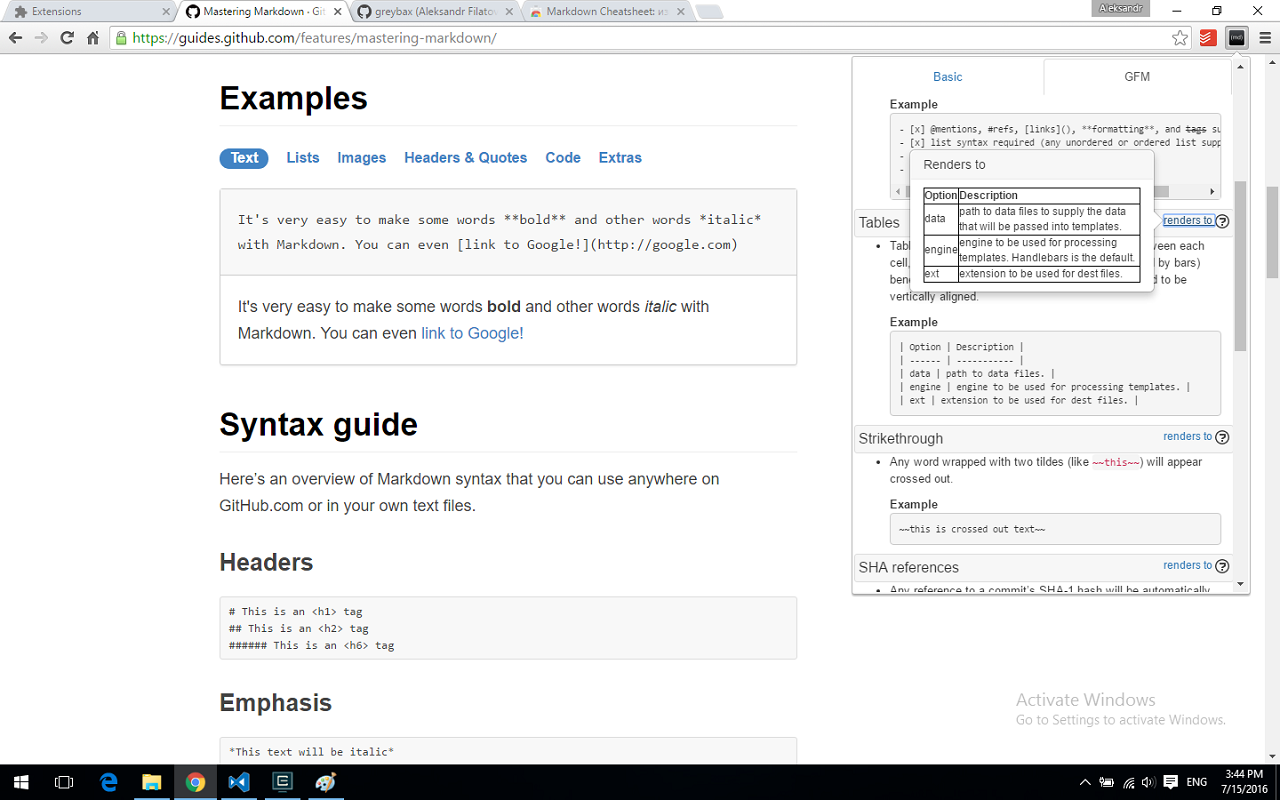Open the battery status tray icon
1280x800 pixels.
(x=1107, y=782)
